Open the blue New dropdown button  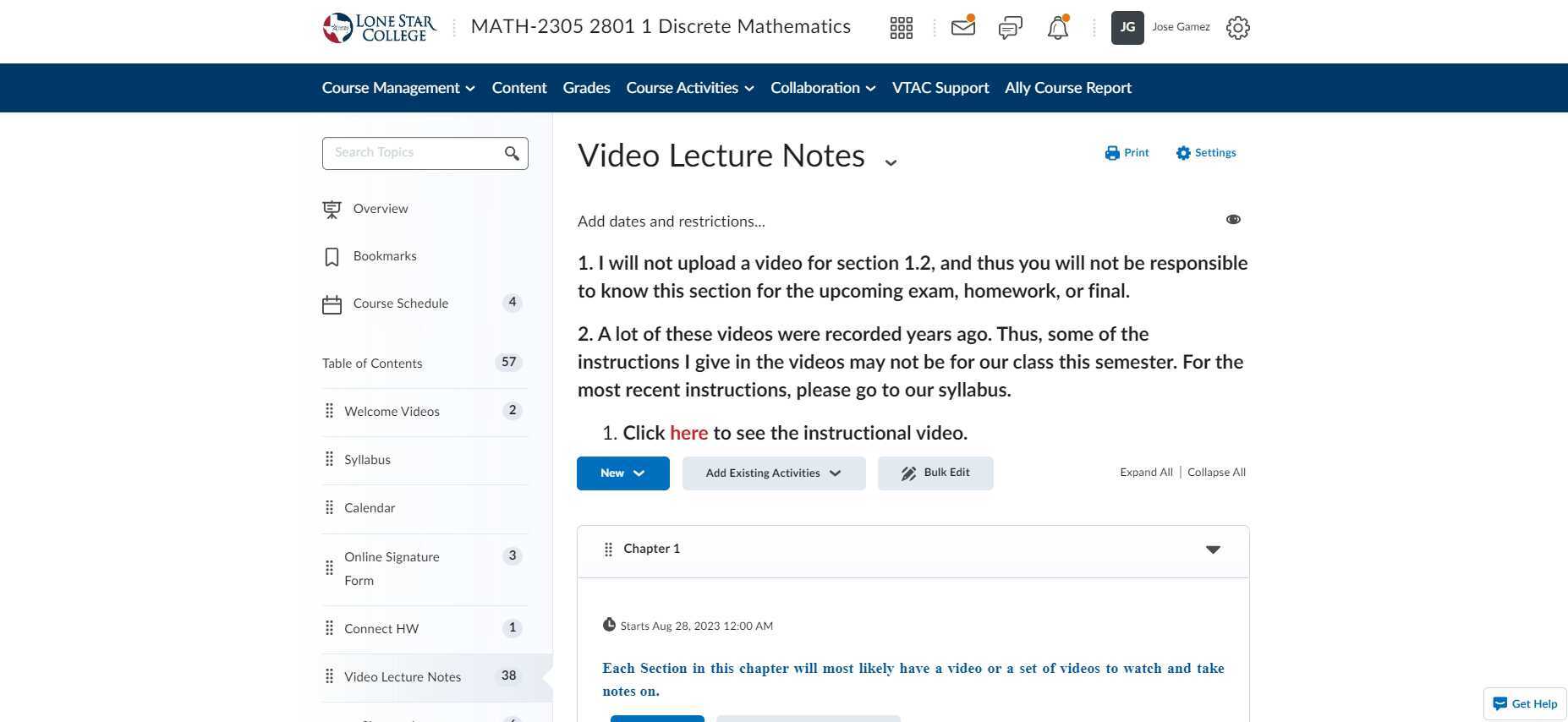click(623, 473)
